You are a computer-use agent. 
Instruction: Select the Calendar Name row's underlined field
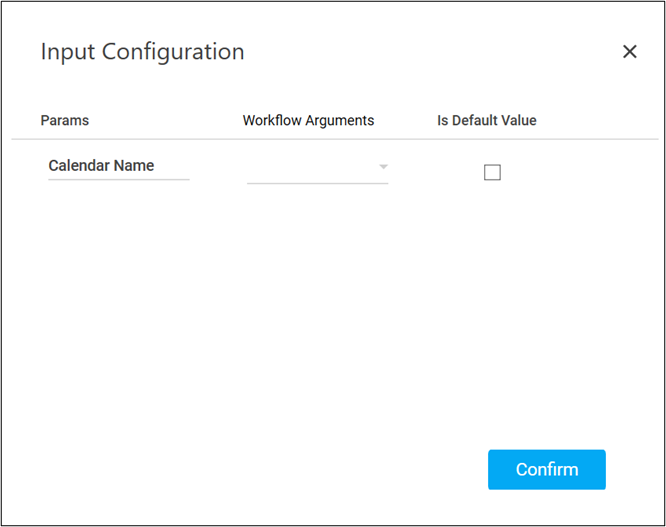tap(118, 166)
